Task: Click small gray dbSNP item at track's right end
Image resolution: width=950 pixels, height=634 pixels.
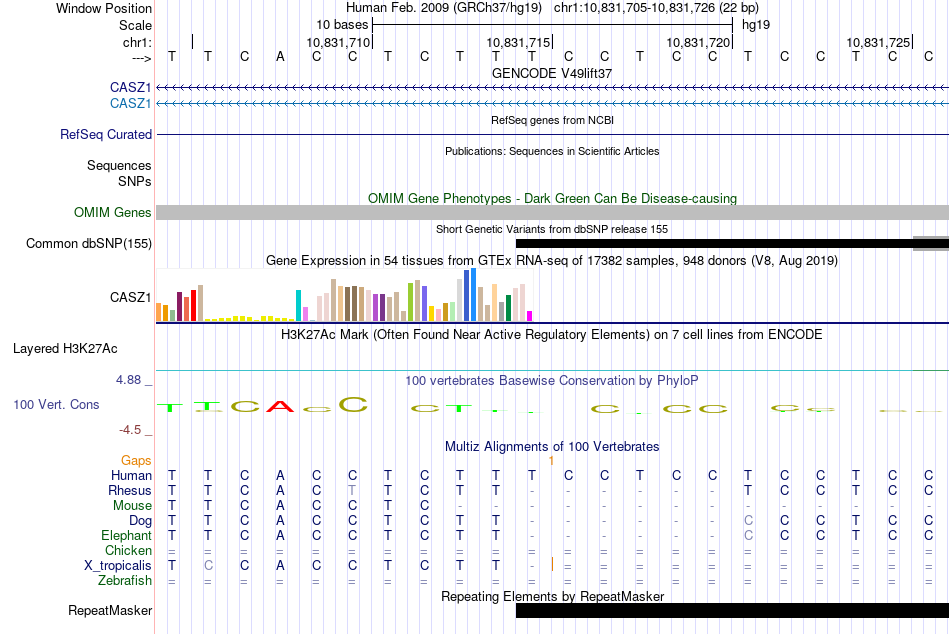Action: coord(931,244)
